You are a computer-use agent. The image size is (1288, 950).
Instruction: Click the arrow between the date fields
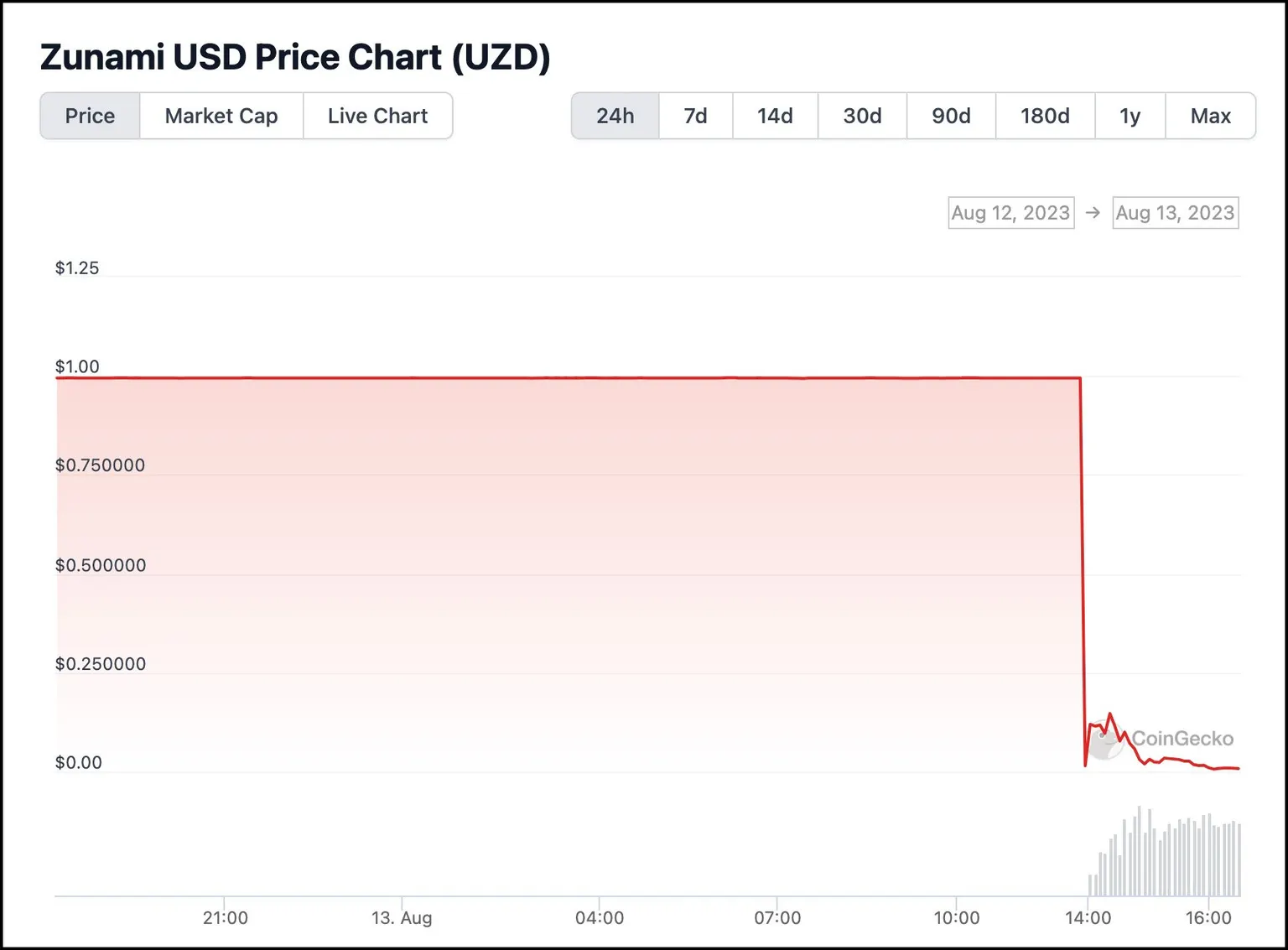[x=1093, y=212]
